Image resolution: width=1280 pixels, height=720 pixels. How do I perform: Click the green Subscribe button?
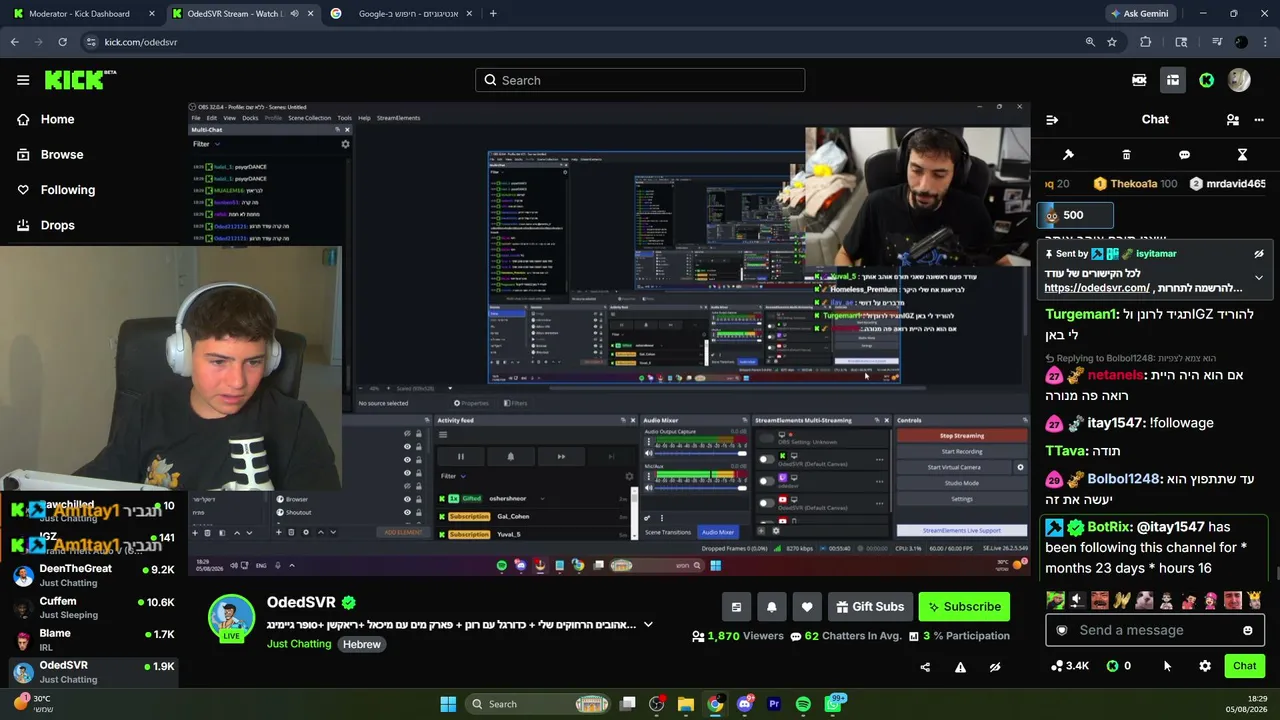coord(964,607)
